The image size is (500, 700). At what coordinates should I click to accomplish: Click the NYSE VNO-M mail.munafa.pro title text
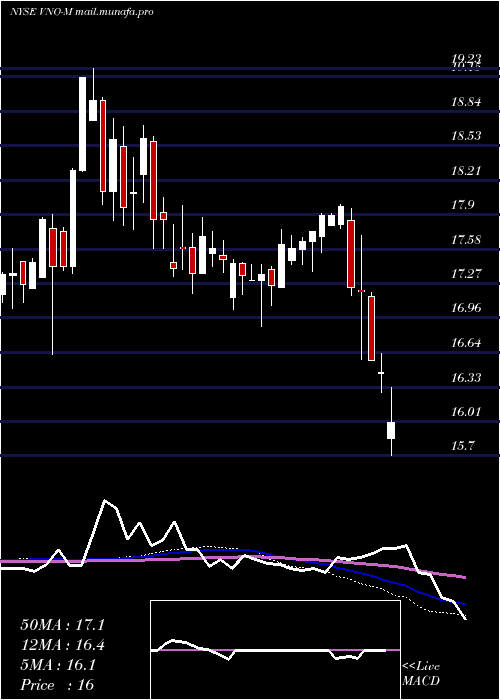click(82, 12)
